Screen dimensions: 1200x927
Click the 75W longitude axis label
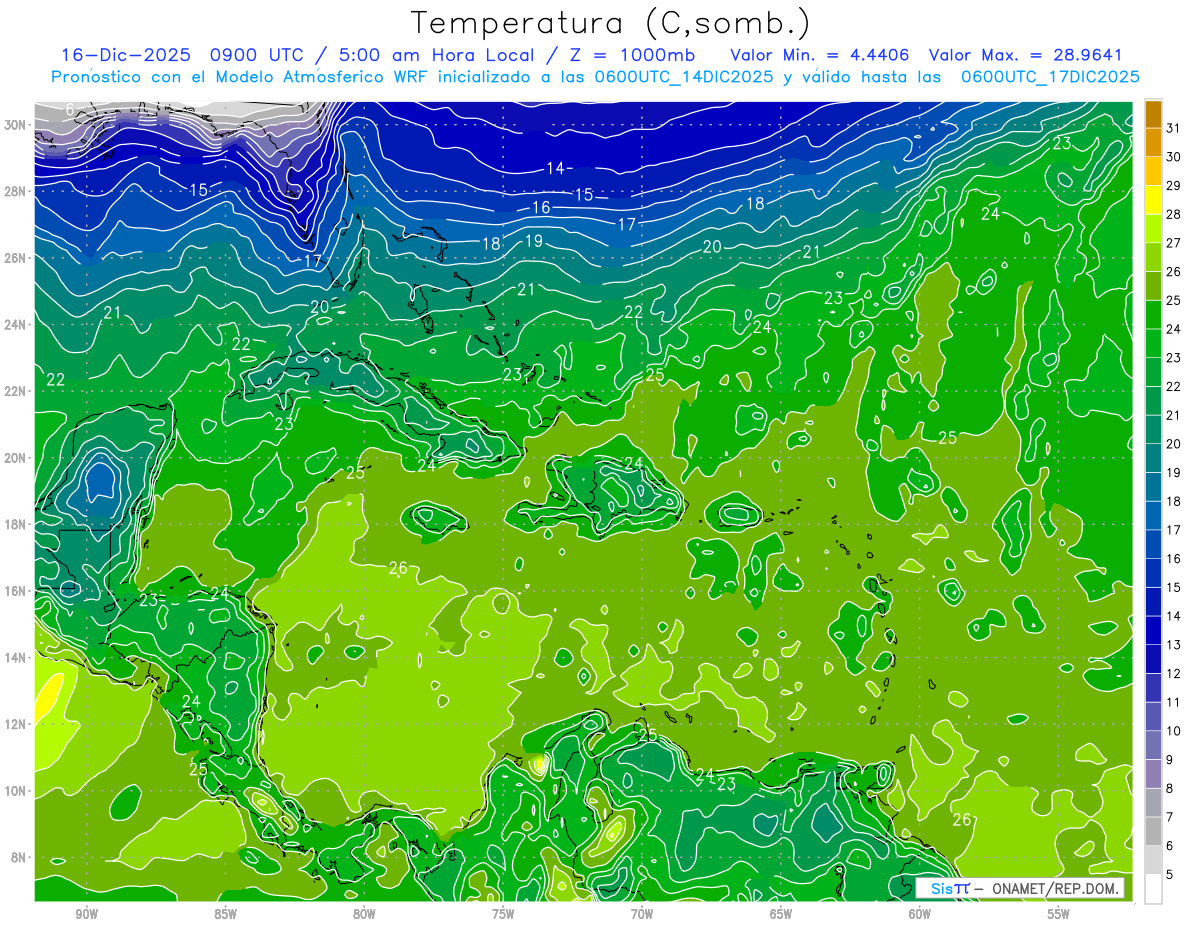[x=503, y=914]
